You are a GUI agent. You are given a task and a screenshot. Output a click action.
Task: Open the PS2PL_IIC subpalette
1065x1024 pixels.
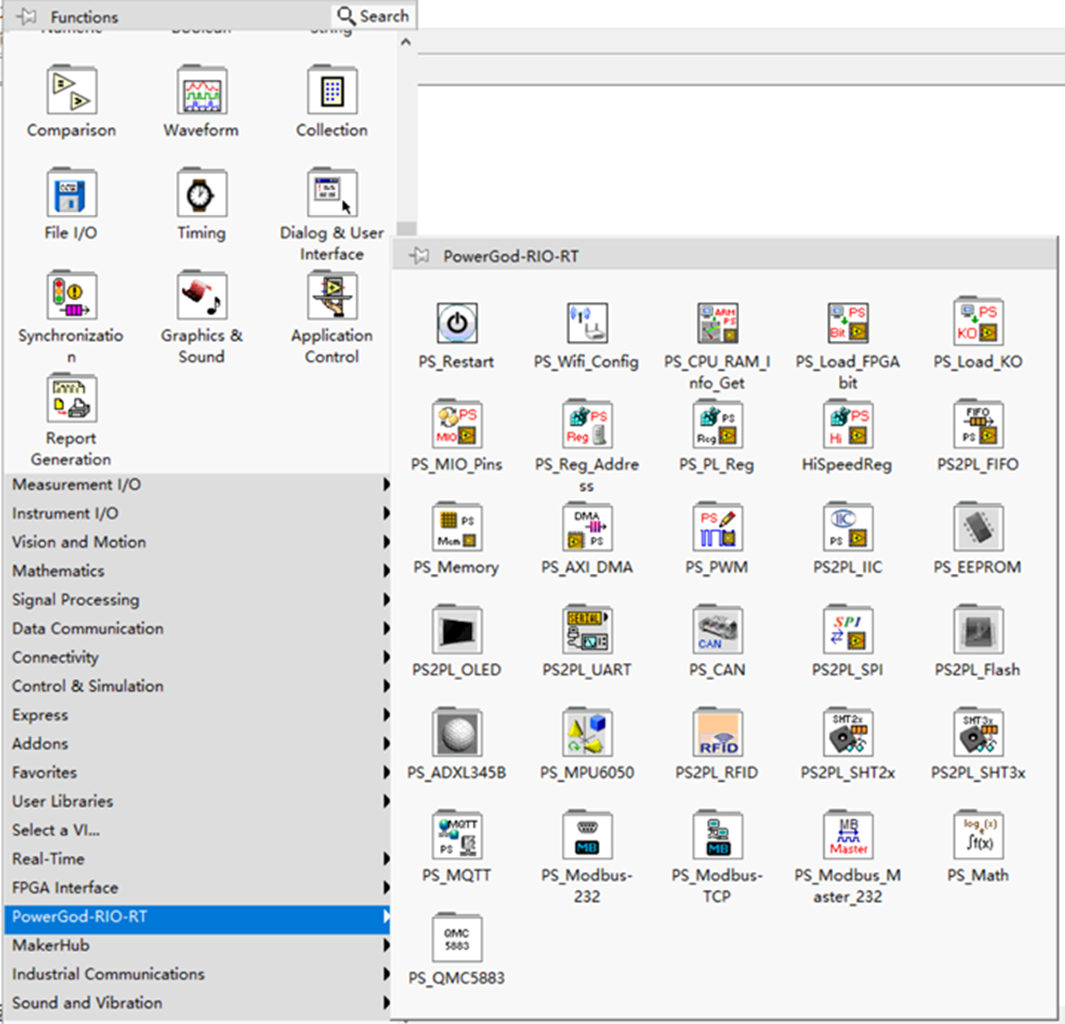click(x=848, y=526)
